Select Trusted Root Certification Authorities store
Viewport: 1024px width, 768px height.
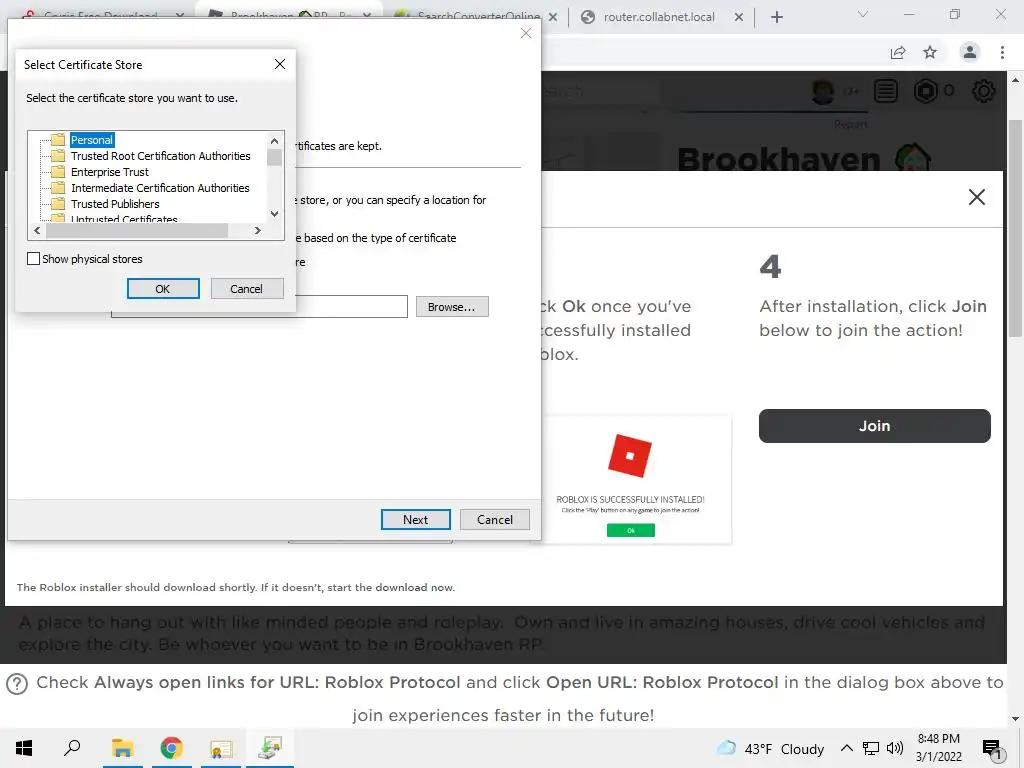coord(161,156)
